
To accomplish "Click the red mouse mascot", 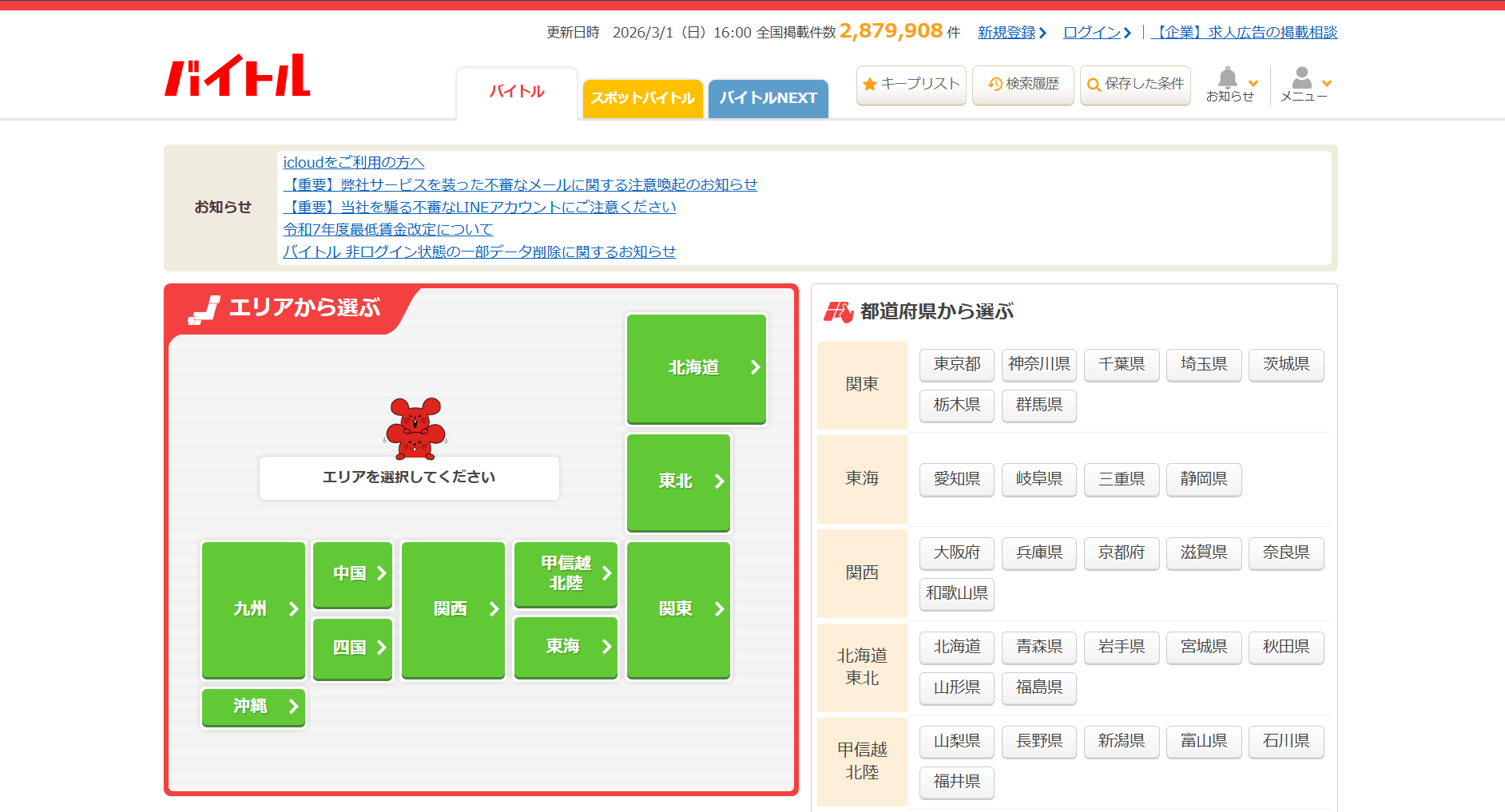I will pyautogui.click(x=415, y=428).
